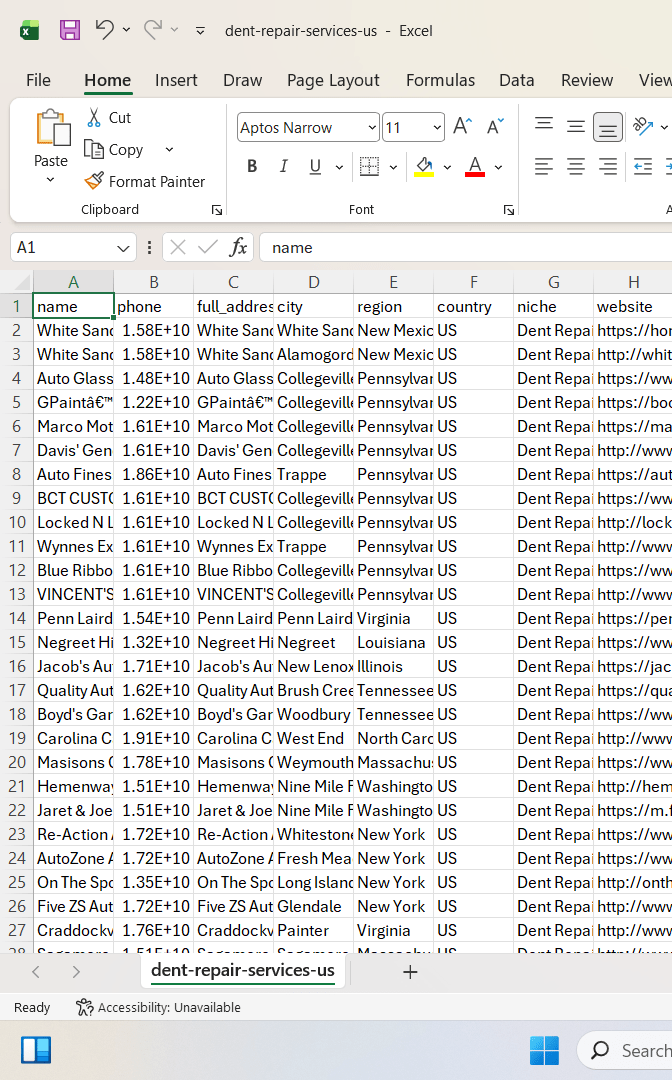Open Font settings dialog launcher

click(x=509, y=210)
